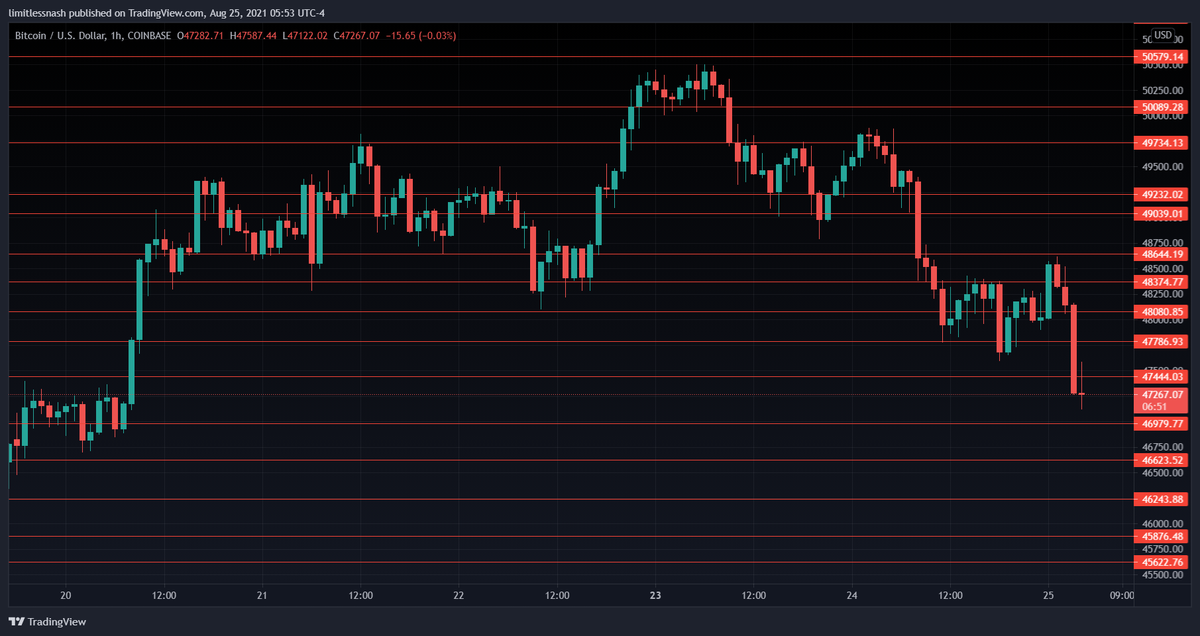Click date label 20 on time axis
Screen dimensions: 1200x636
click(x=66, y=596)
